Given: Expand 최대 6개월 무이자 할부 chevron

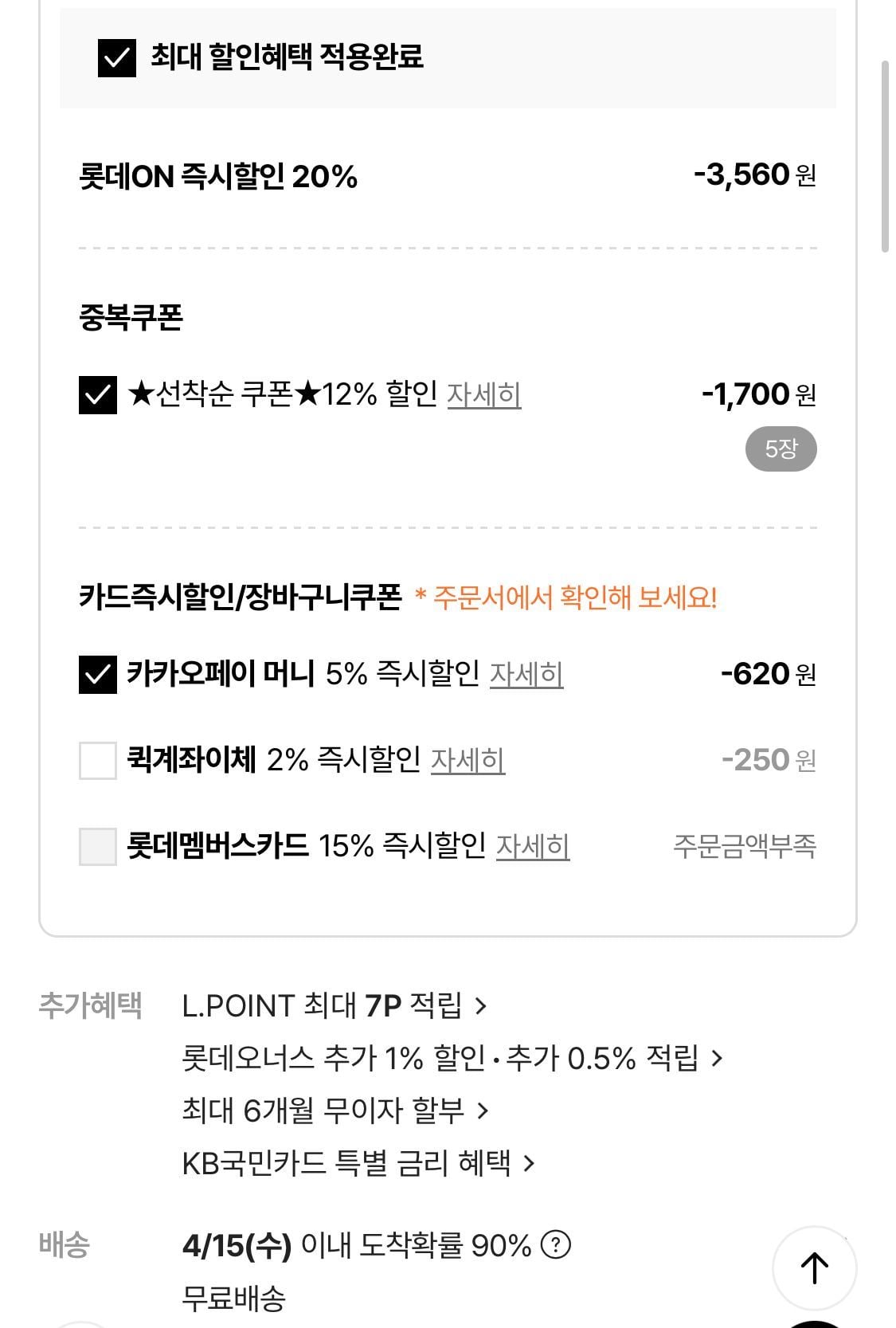Looking at the screenshot, I should [x=482, y=1111].
